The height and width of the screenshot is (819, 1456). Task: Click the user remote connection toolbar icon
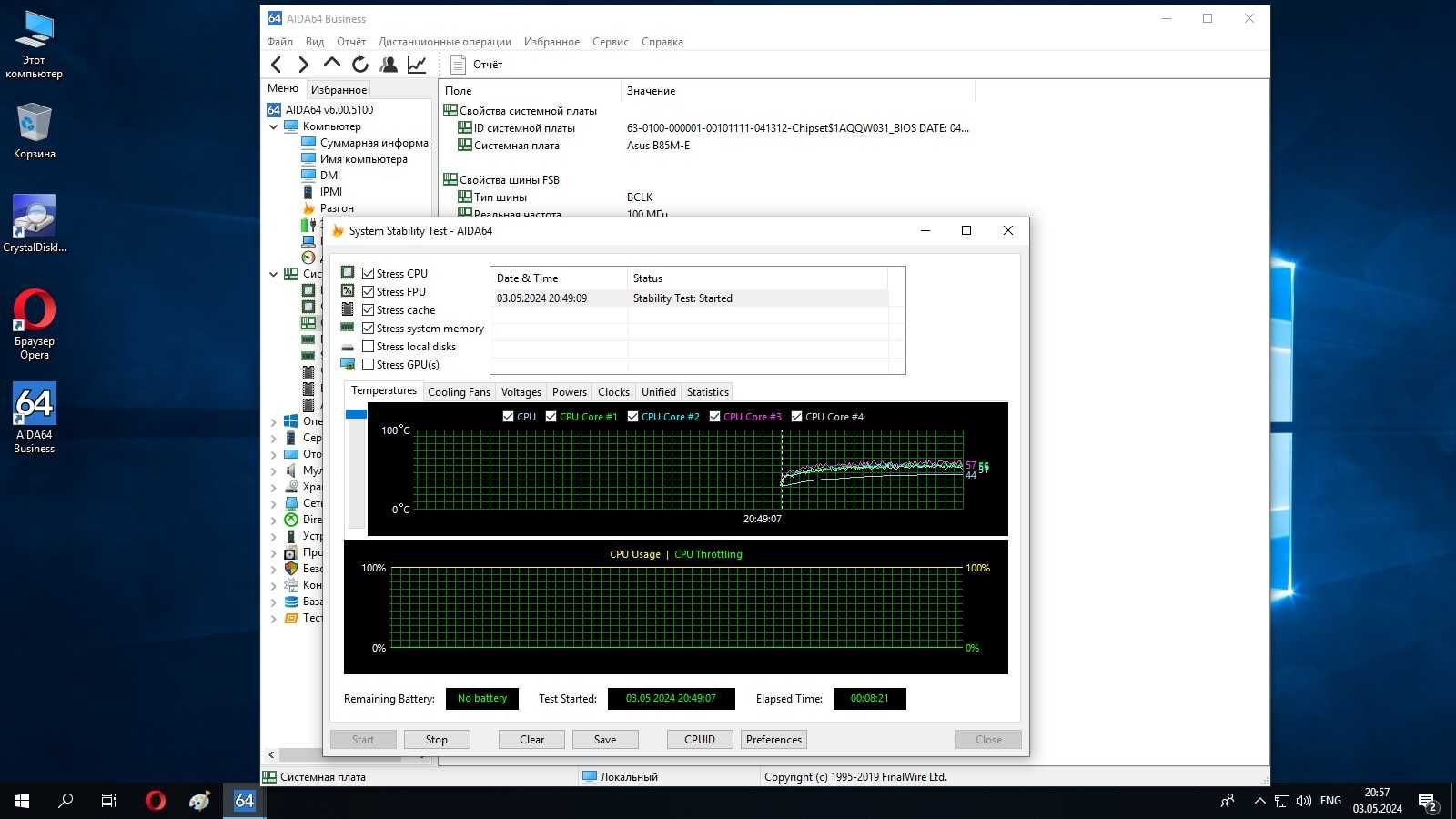389,64
